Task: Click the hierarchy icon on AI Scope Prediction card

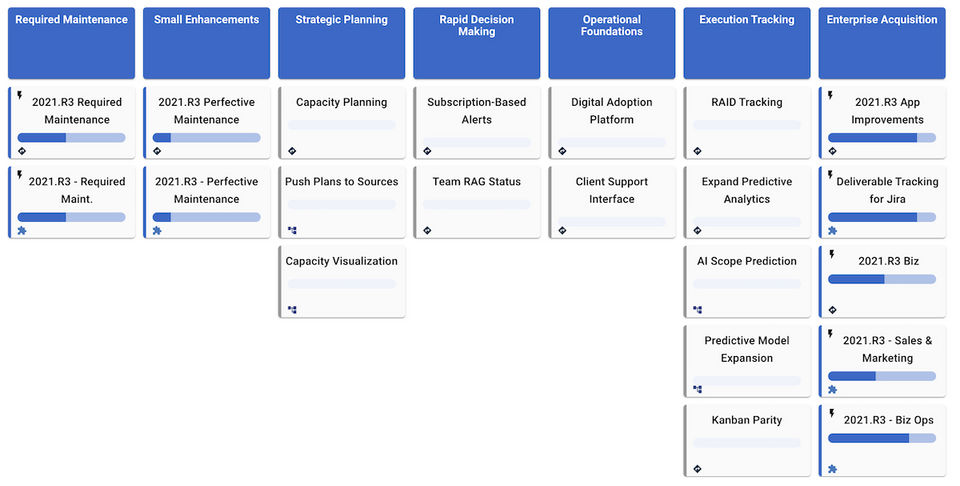Action: click(697, 310)
